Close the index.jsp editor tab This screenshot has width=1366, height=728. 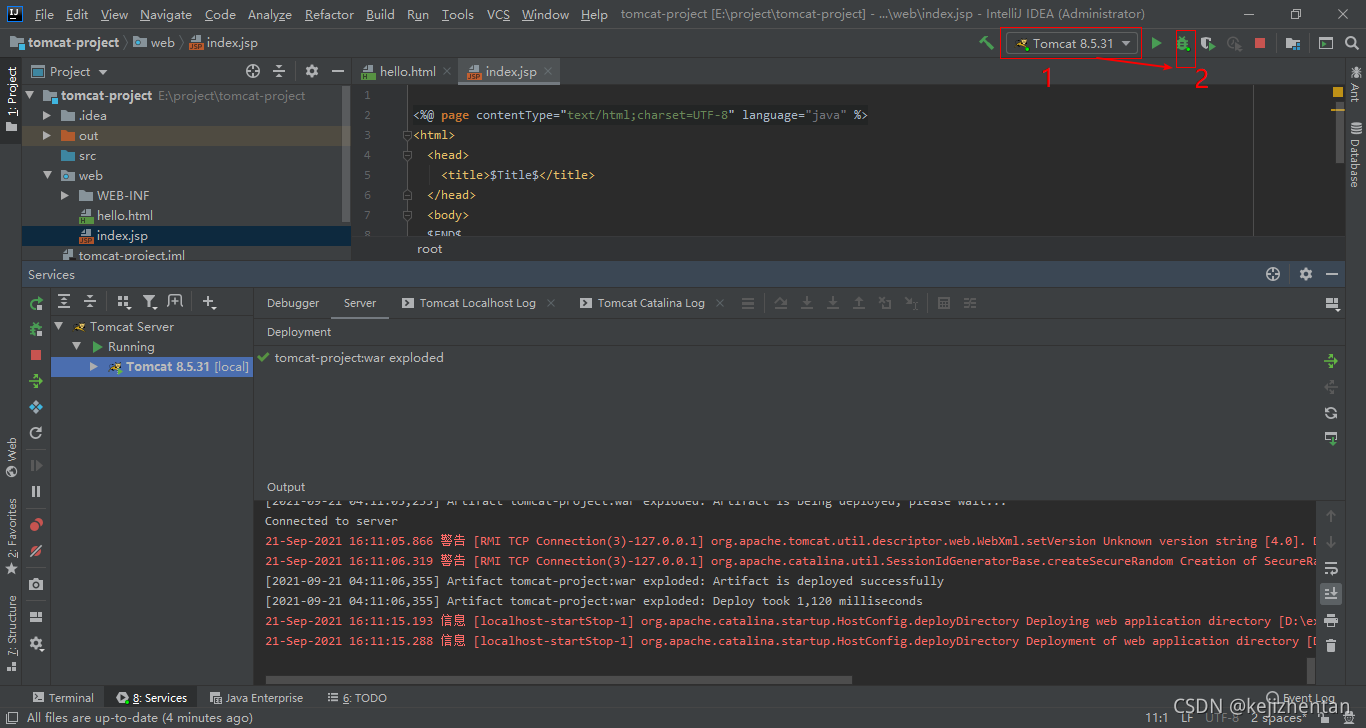pyautogui.click(x=547, y=71)
